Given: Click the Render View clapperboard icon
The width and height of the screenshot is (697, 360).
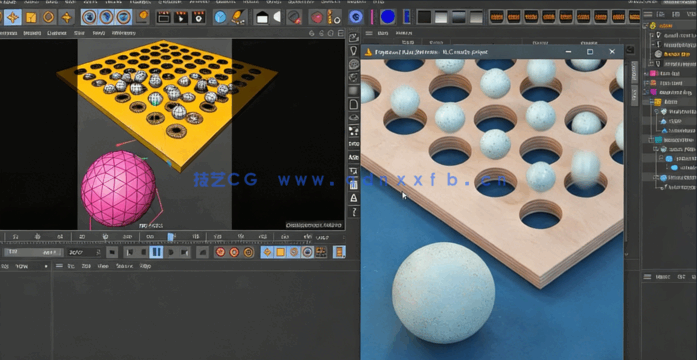Looking at the screenshot, I should (164, 17).
